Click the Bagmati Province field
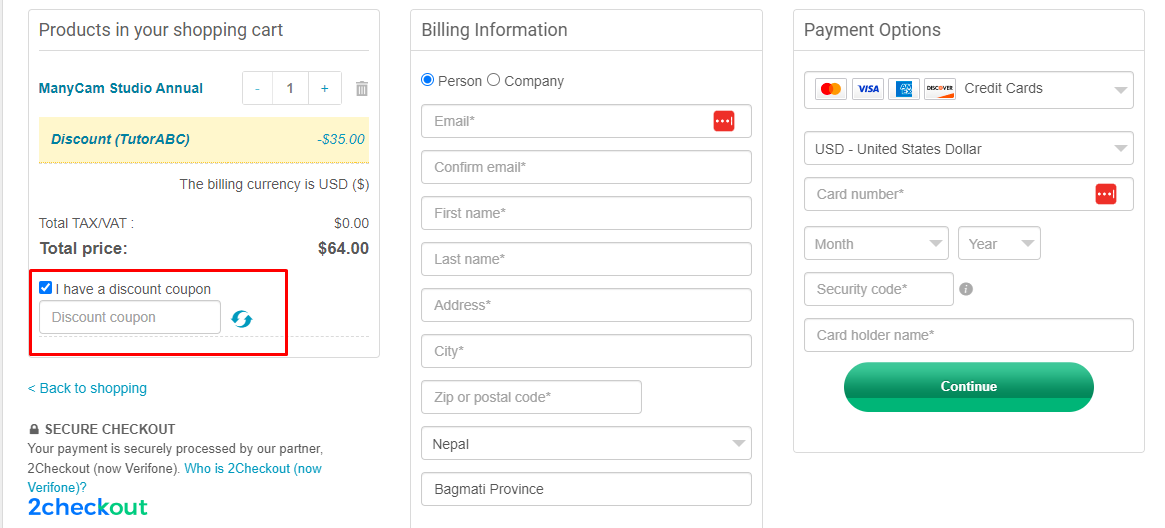 (586, 489)
